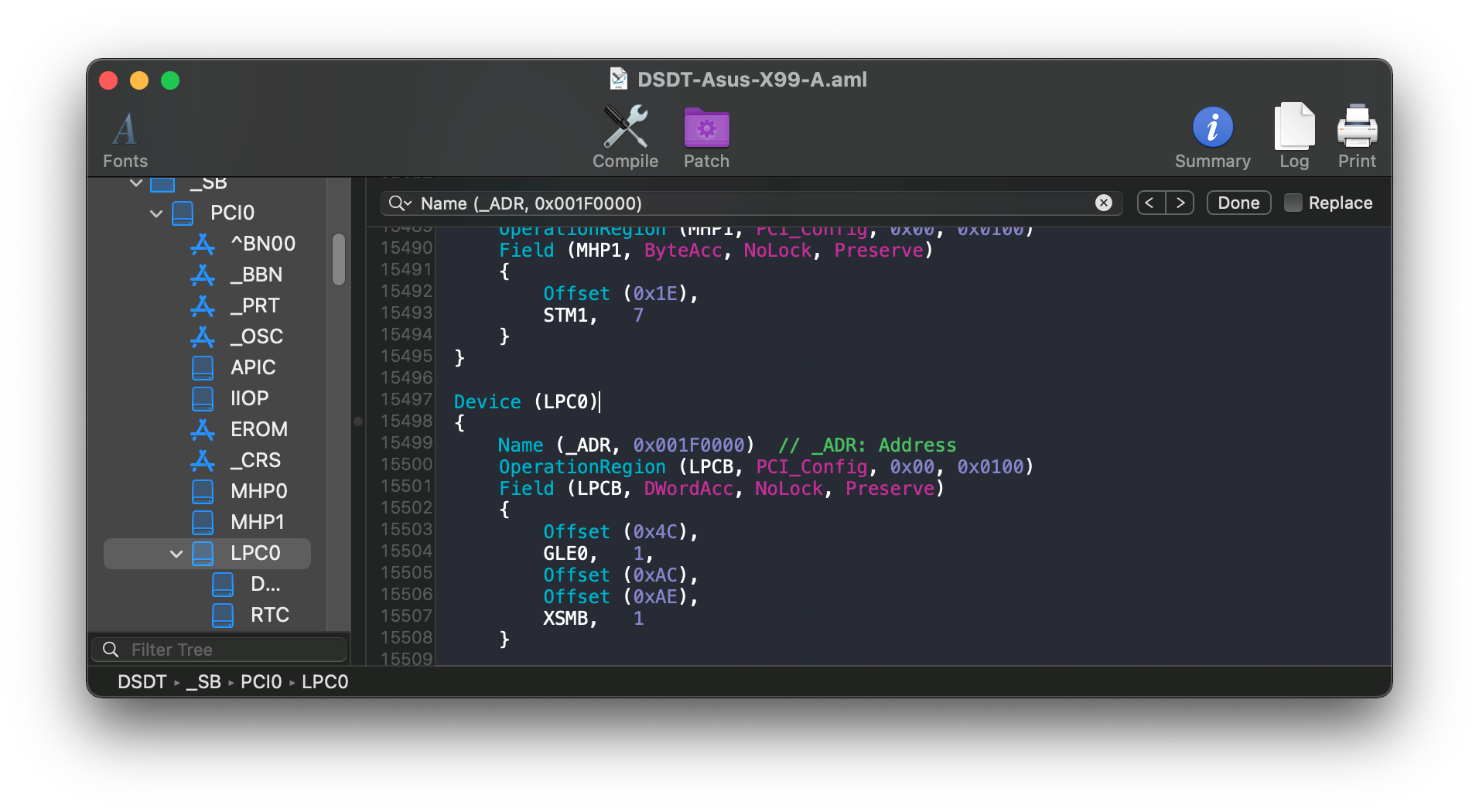Image resolution: width=1479 pixels, height=812 pixels.
Task: Click the Compile tool icon
Action: (625, 128)
